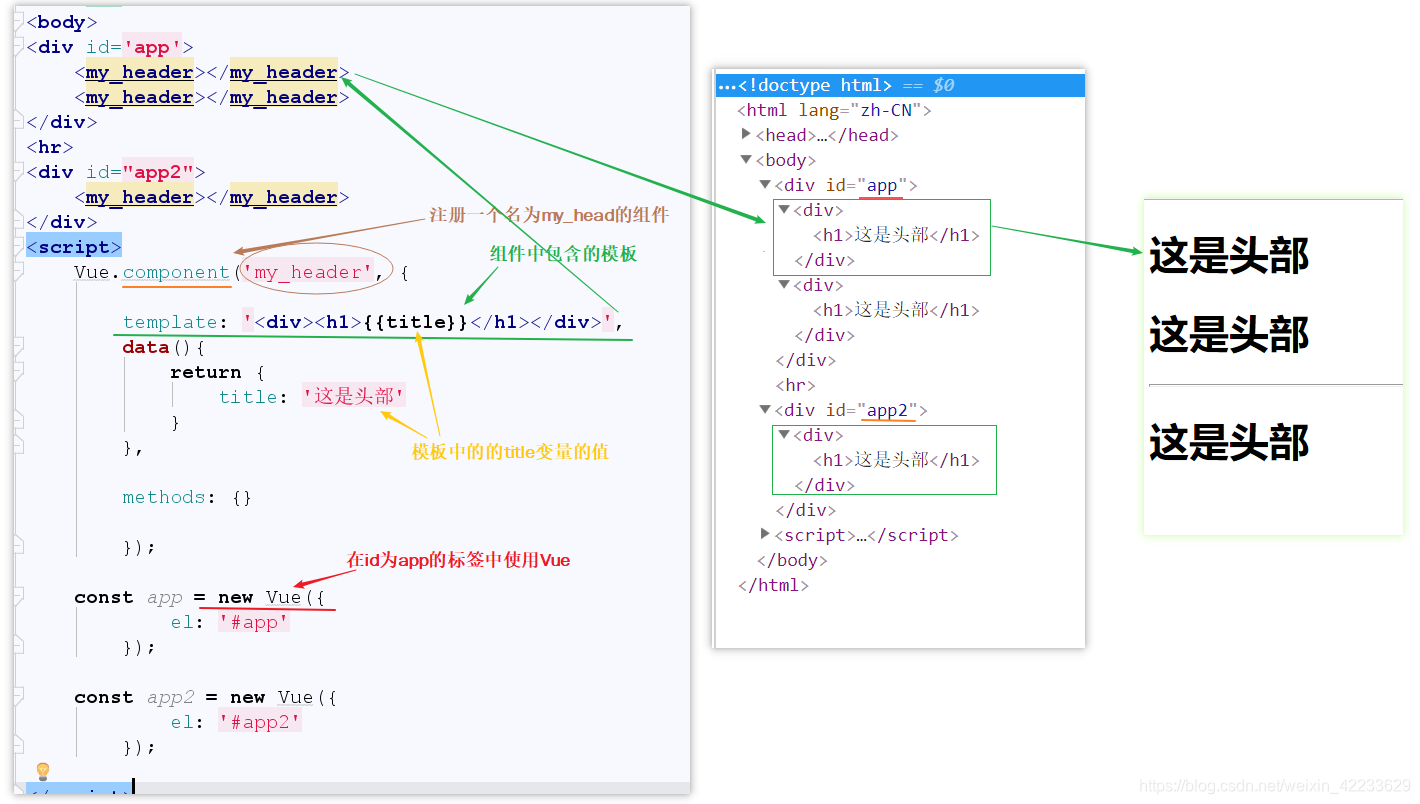Collapse the fold marker beside const app = new Vue
Image resolution: width=1420 pixels, height=804 pixels.
click(x=19, y=597)
